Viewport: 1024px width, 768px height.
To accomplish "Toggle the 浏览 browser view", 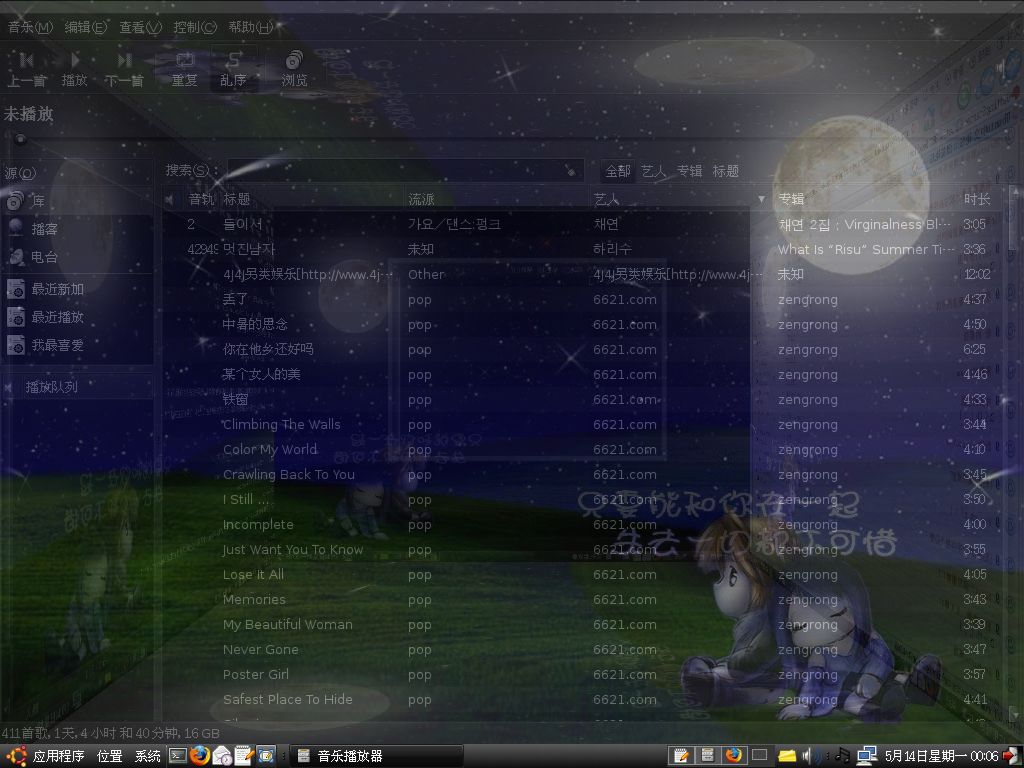I will tap(294, 69).
